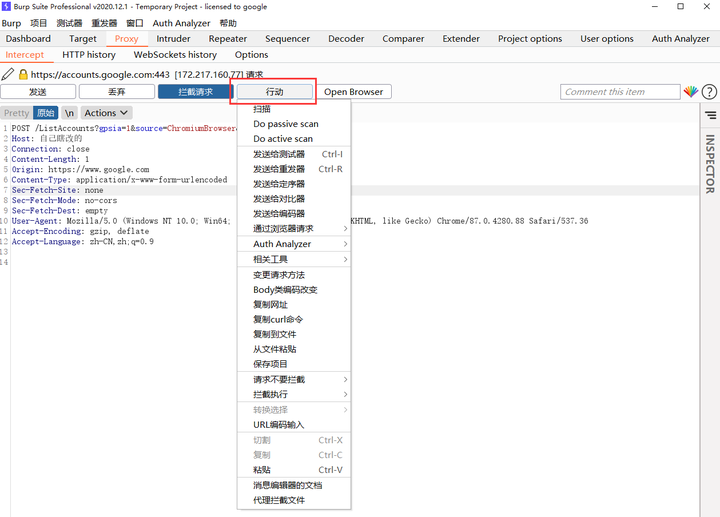
Task: Open the Inspector panel menu icon
Action: [x=711, y=115]
